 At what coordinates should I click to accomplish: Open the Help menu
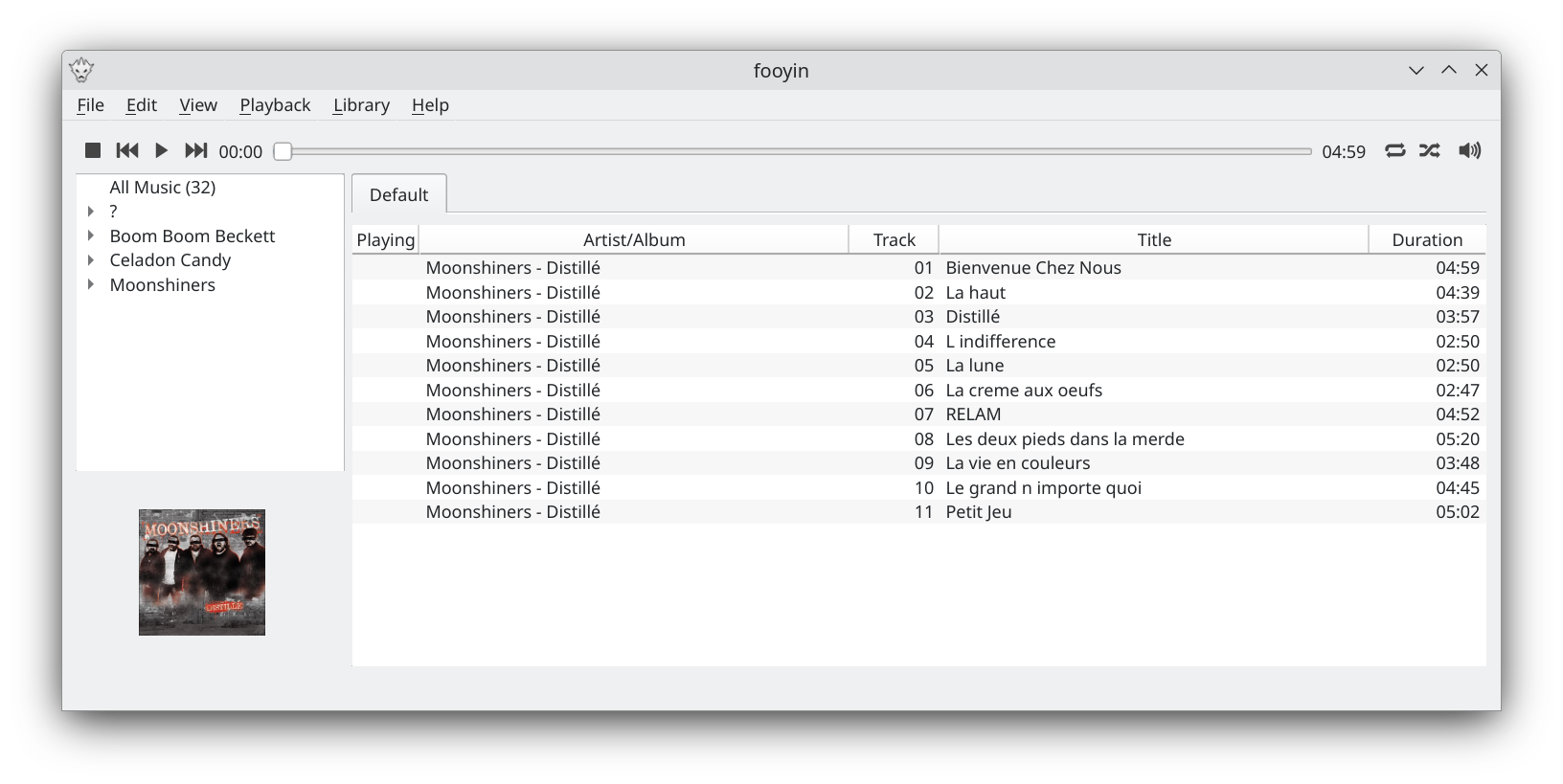430,105
